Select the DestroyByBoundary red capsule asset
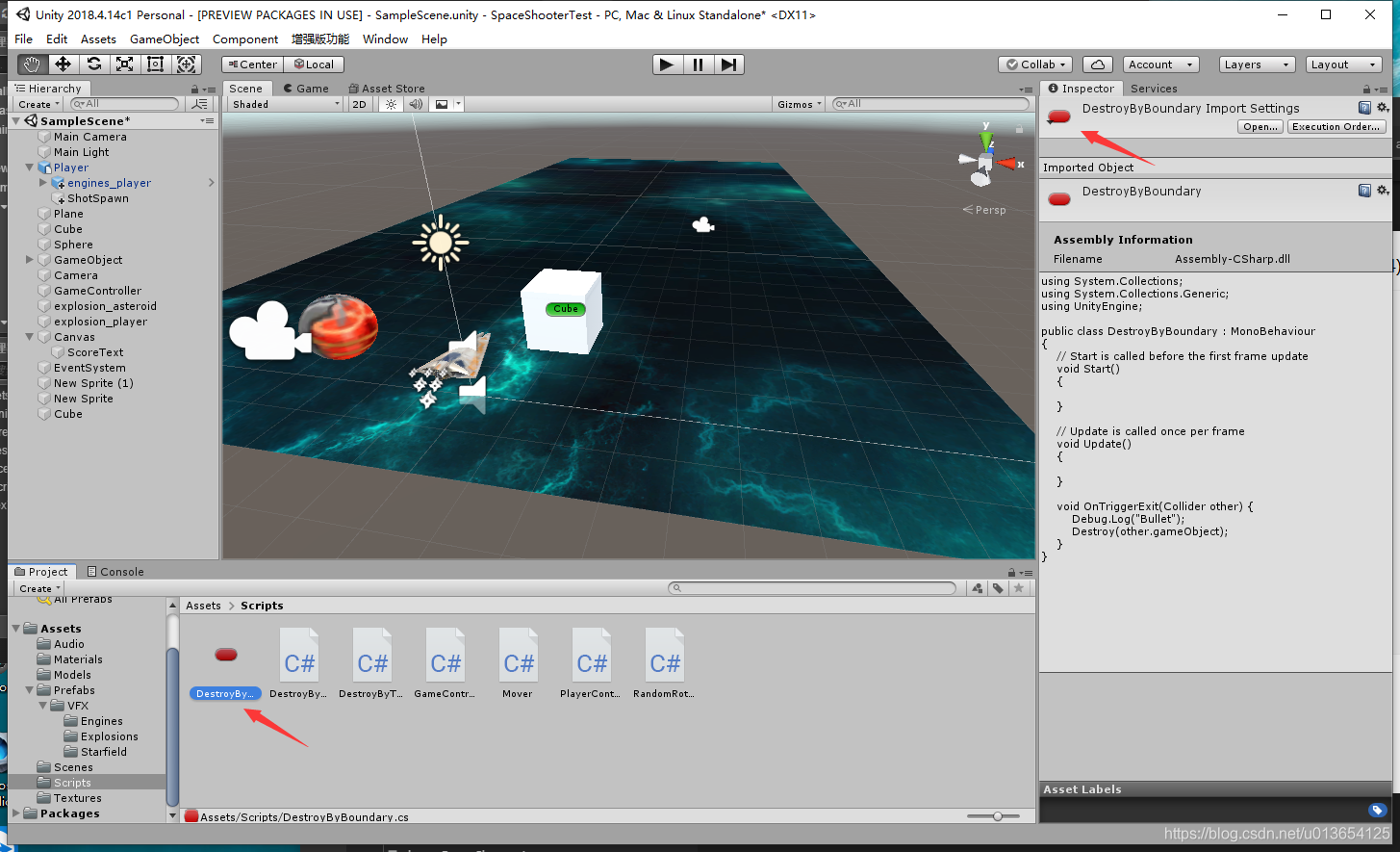The height and width of the screenshot is (852, 1400). [226, 663]
